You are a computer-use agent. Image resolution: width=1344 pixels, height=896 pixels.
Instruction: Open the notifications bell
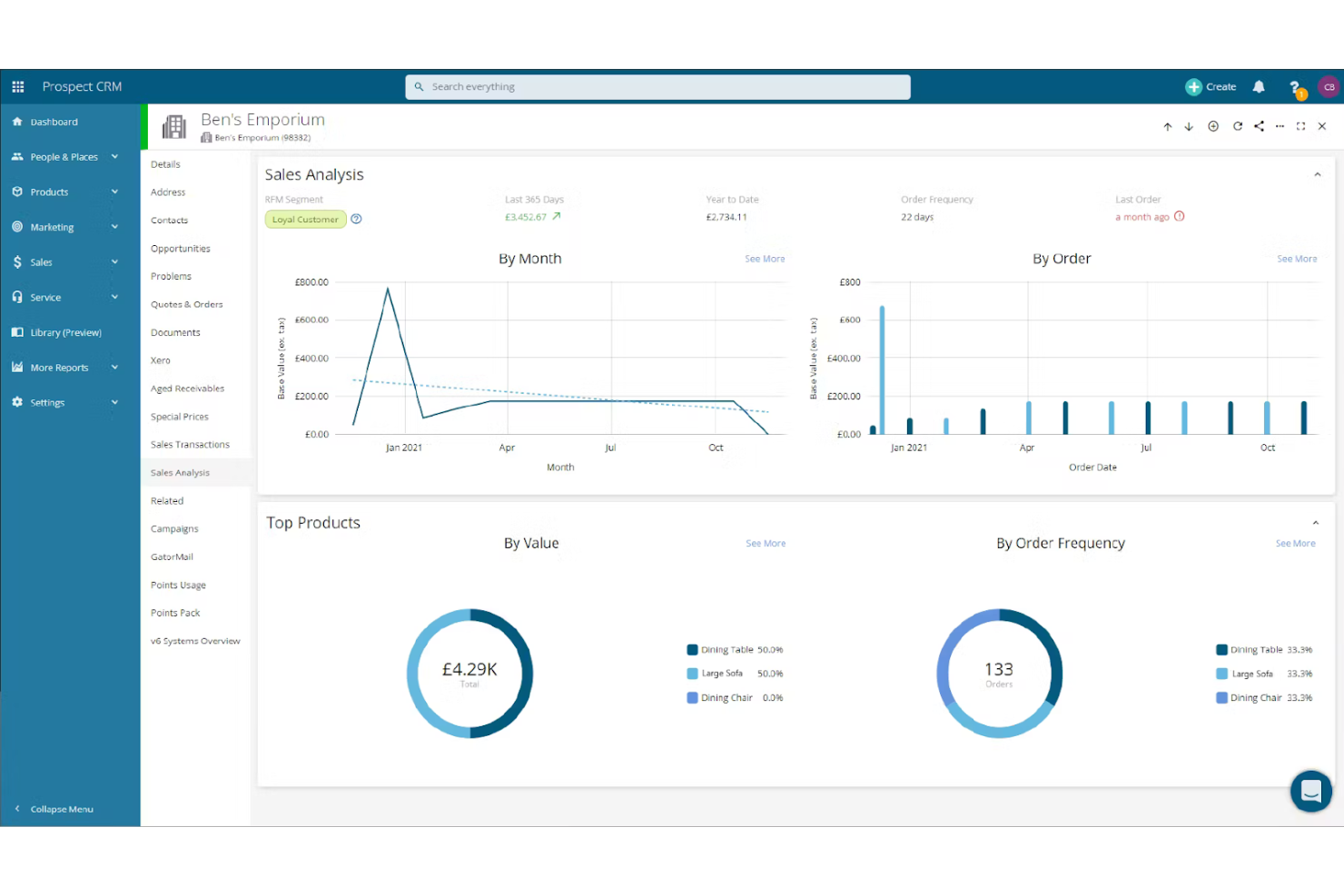(1259, 87)
